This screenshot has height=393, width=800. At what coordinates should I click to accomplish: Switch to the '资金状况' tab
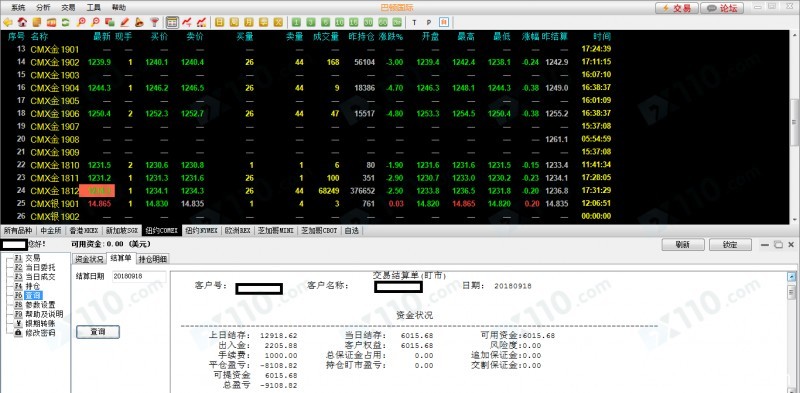pyautogui.click(x=89, y=259)
